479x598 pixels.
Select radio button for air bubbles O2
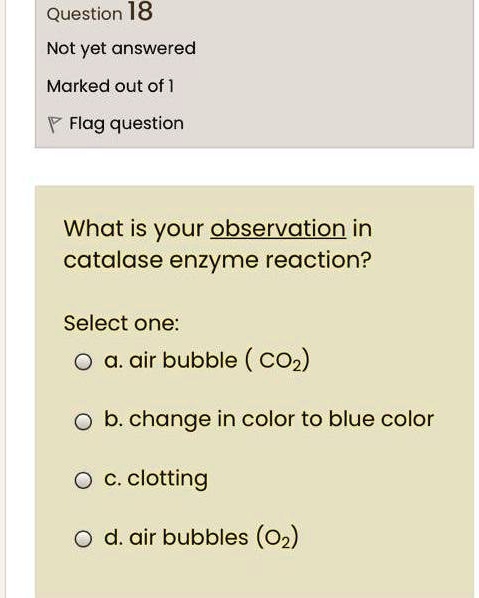[x=83, y=539]
